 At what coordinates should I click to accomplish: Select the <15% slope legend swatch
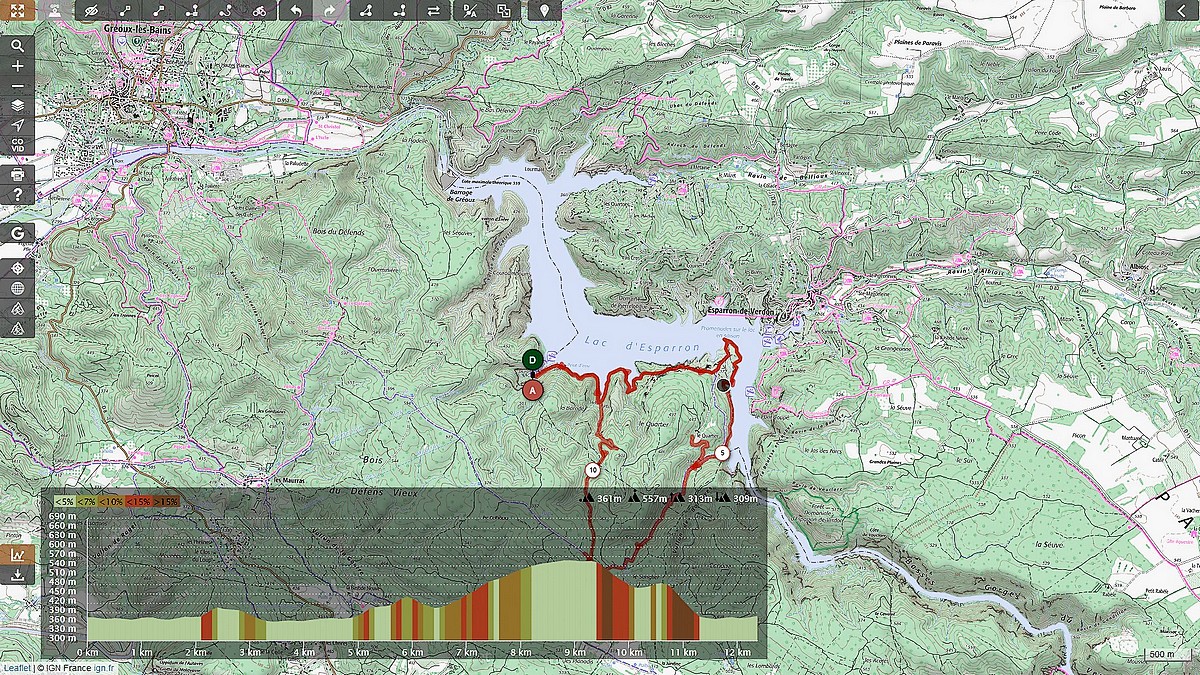tap(138, 501)
